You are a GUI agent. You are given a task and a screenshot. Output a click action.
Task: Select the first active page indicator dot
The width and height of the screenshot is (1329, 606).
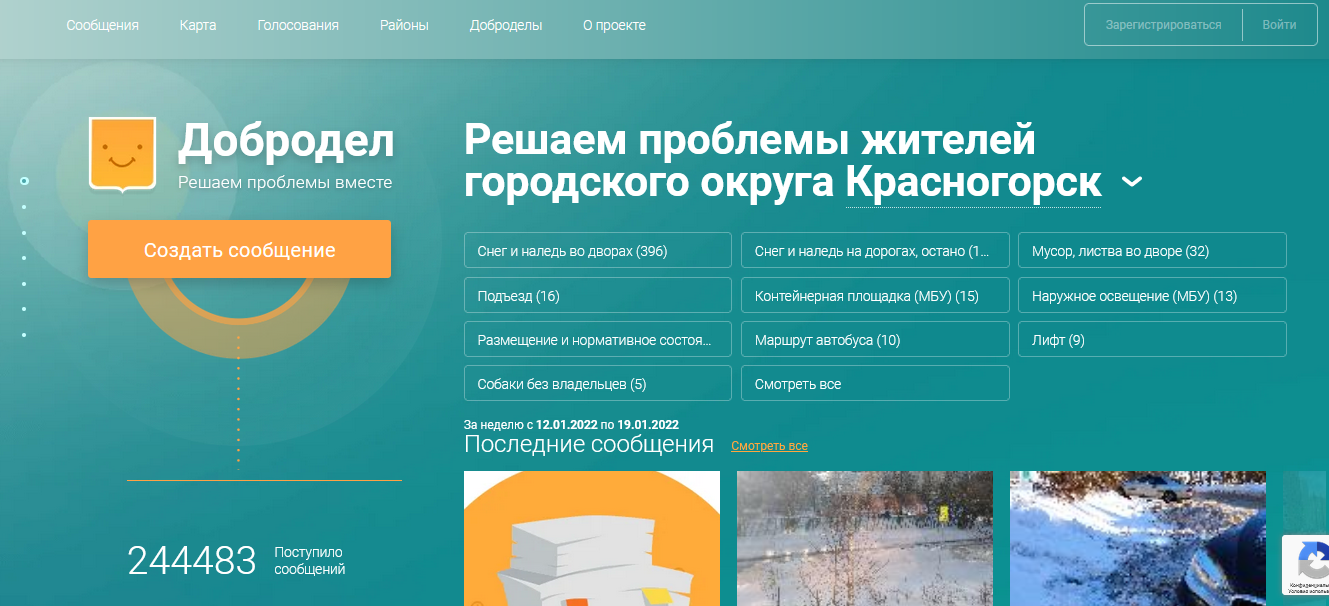click(x=24, y=181)
